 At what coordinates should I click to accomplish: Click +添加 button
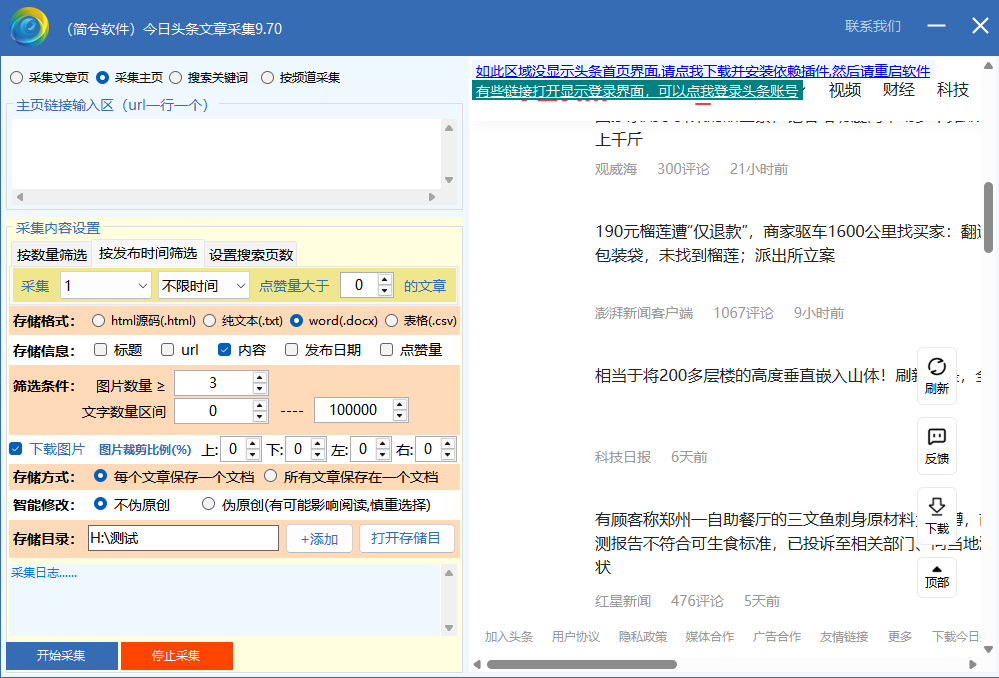(319, 539)
